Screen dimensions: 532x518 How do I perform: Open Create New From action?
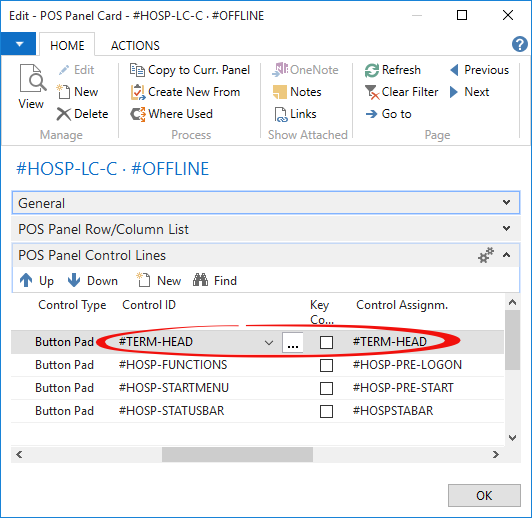[186, 92]
